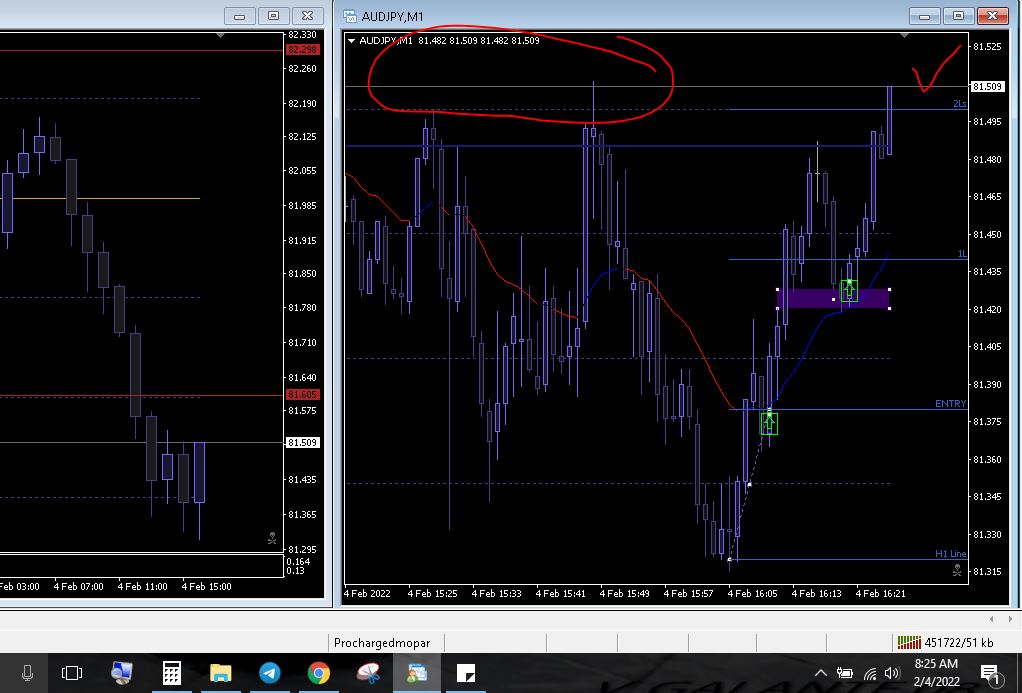This screenshot has height=693, width=1022.
Task: Click the 81.509 price tag on AUDJPY chart
Action: pyautogui.click(x=987, y=86)
